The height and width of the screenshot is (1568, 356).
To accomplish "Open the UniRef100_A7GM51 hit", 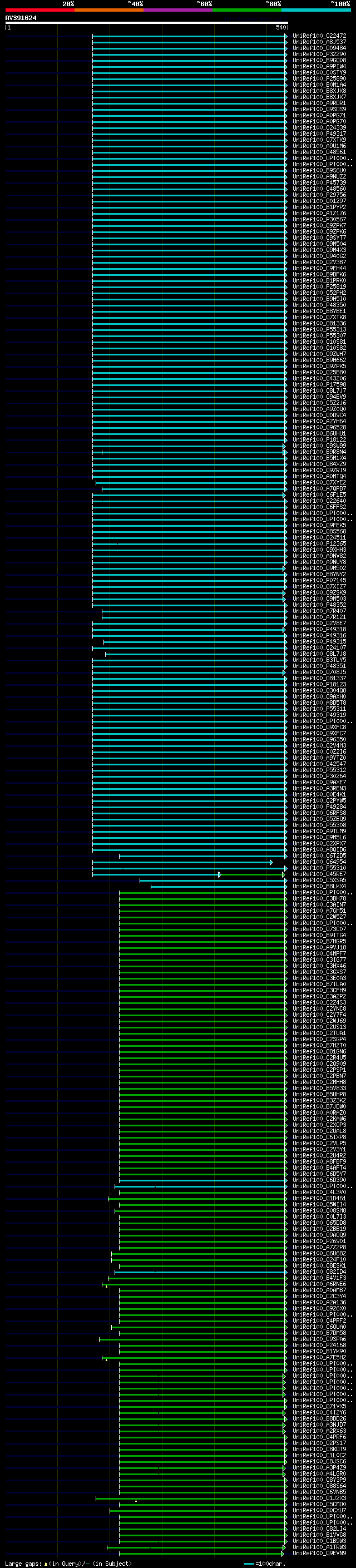I will click(319, 911).
